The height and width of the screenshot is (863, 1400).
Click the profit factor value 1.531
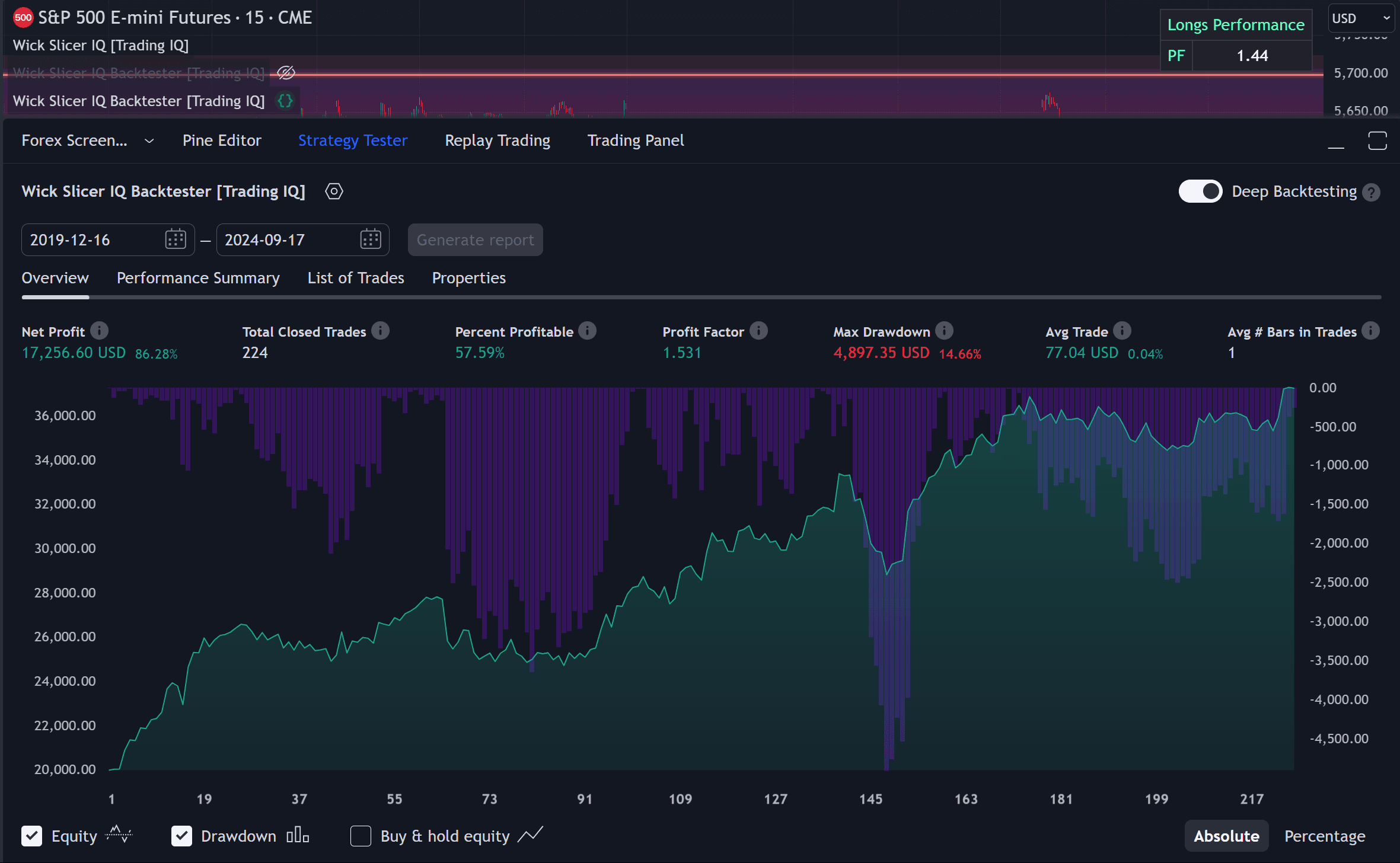682,353
